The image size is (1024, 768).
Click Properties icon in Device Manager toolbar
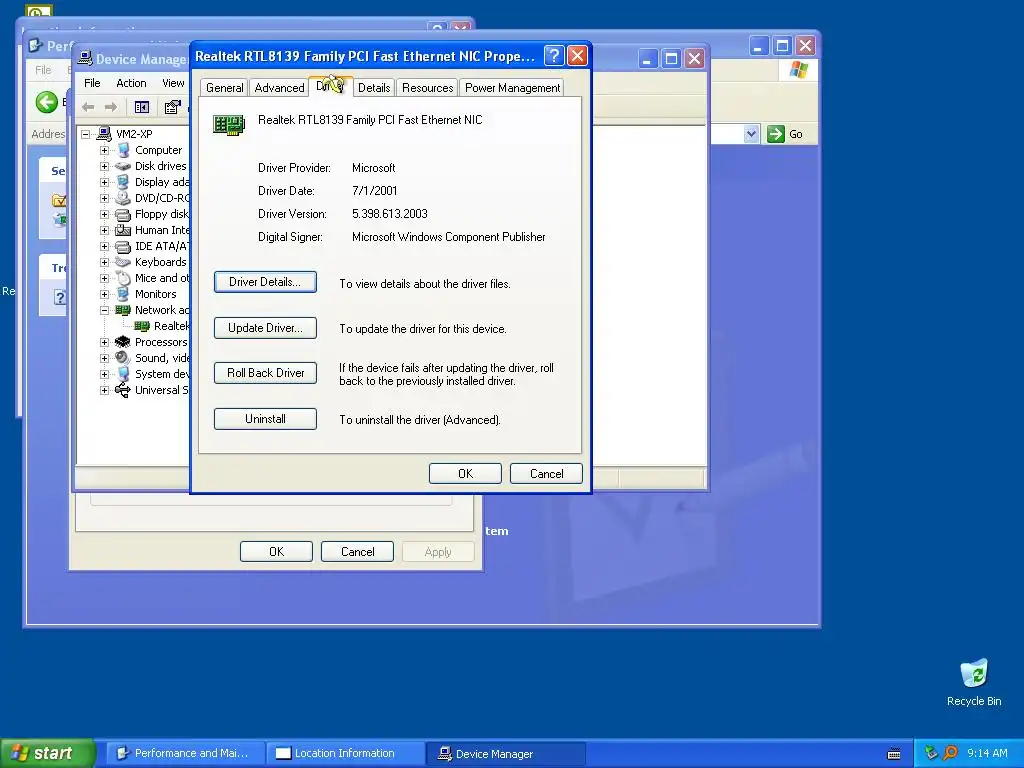point(172,107)
